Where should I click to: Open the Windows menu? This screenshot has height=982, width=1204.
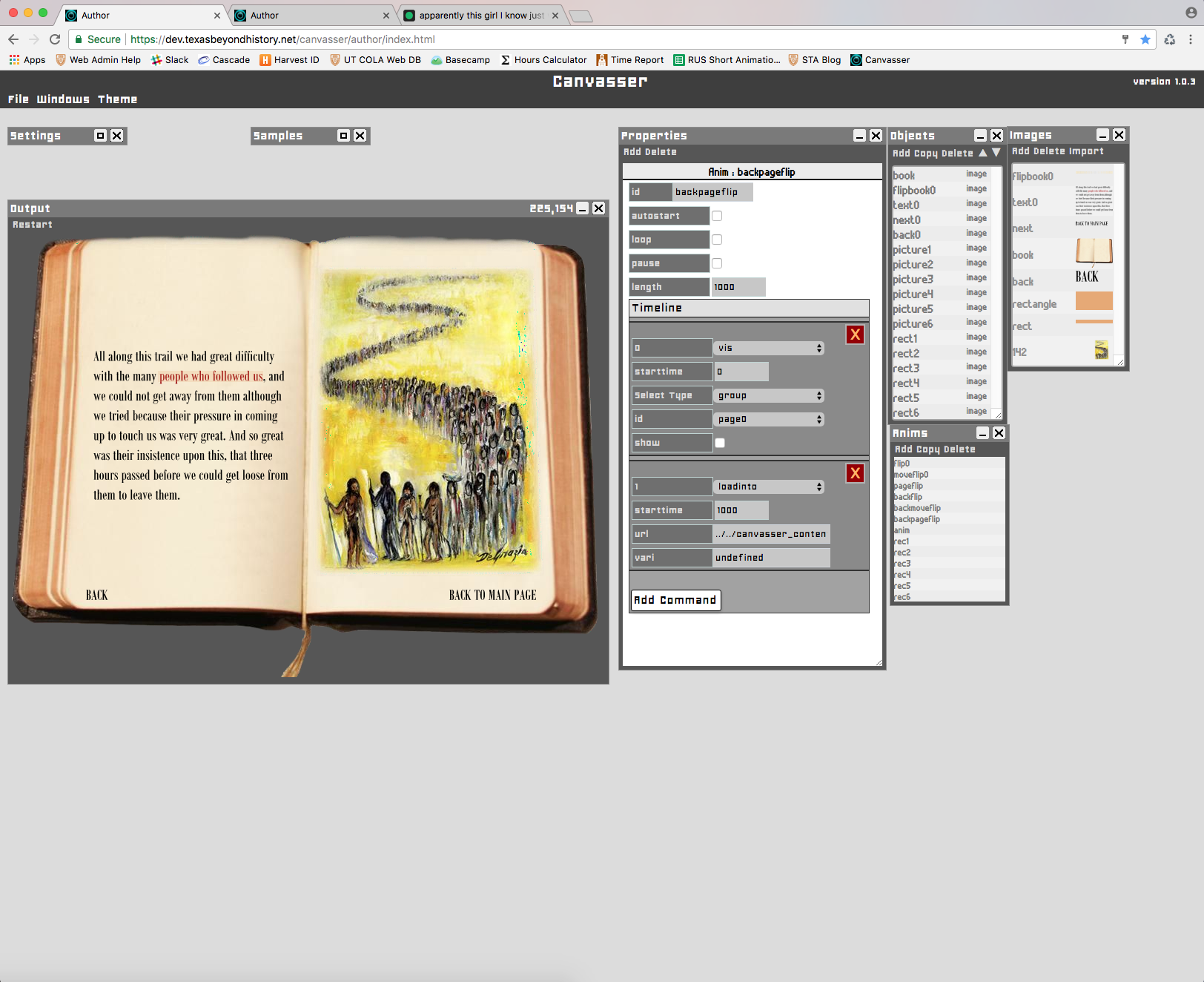pos(63,99)
